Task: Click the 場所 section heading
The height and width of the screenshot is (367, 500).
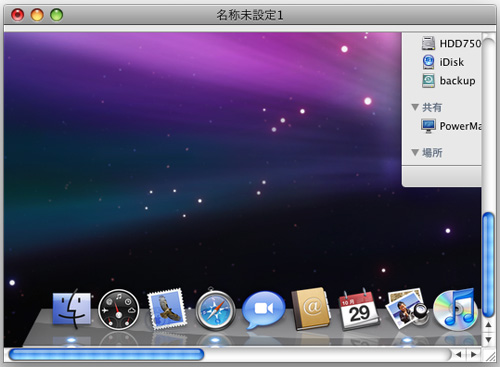Action: click(x=432, y=153)
